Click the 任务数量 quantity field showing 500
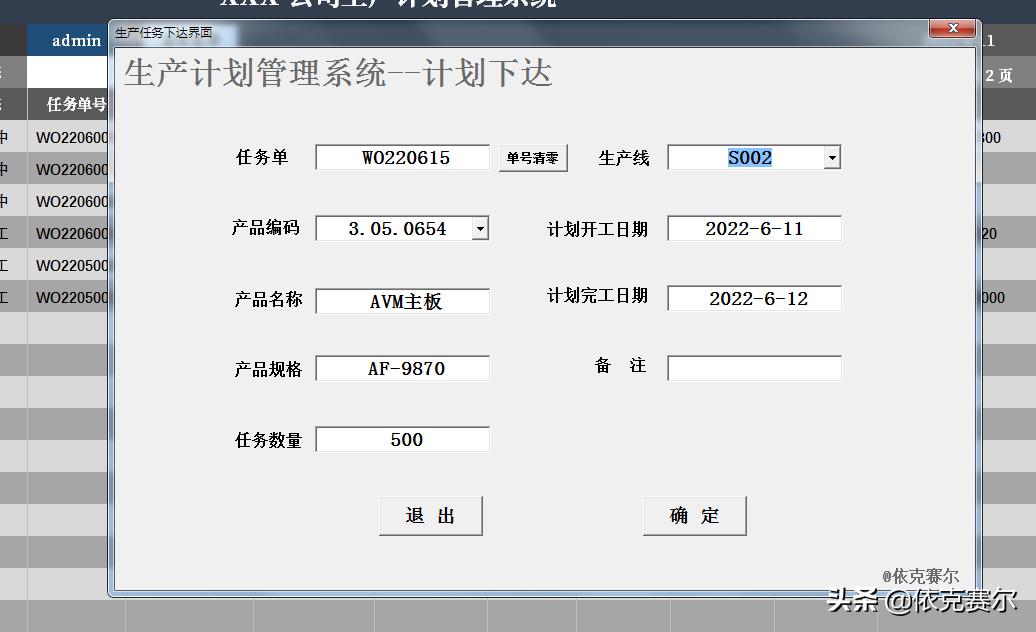 [401, 438]
